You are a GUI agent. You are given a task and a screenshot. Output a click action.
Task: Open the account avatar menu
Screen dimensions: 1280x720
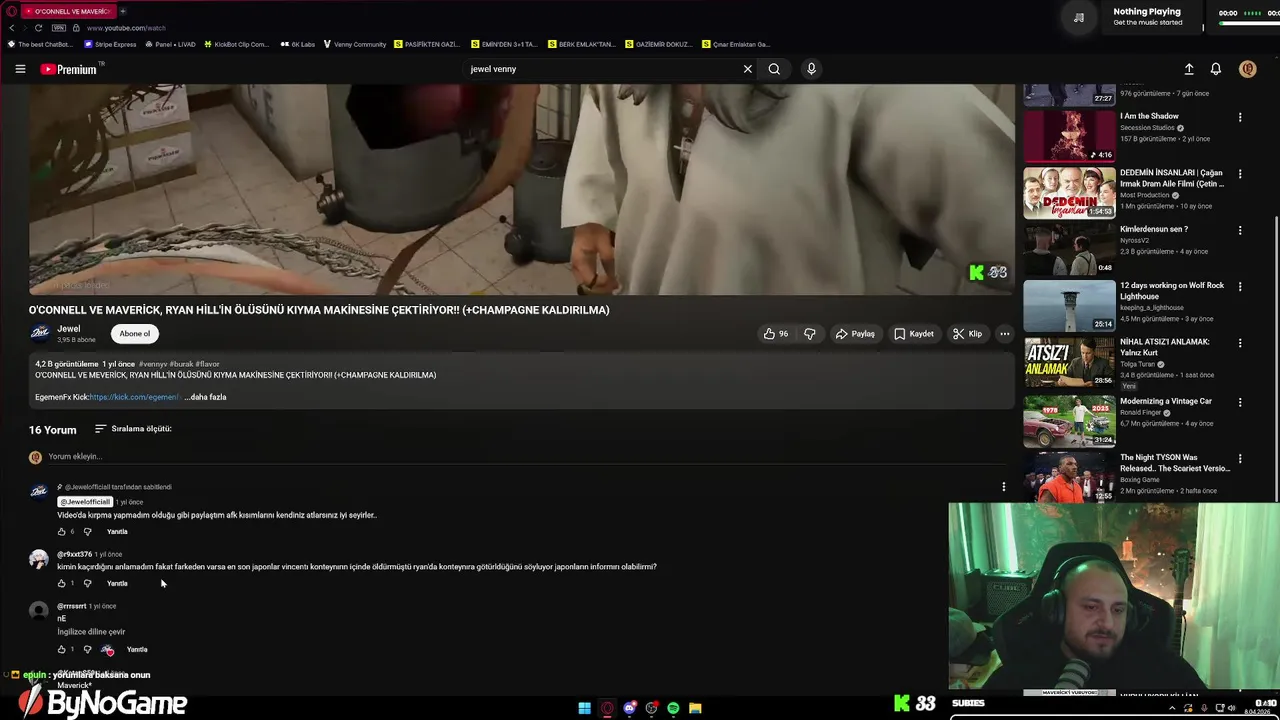tap(1247, 69)
